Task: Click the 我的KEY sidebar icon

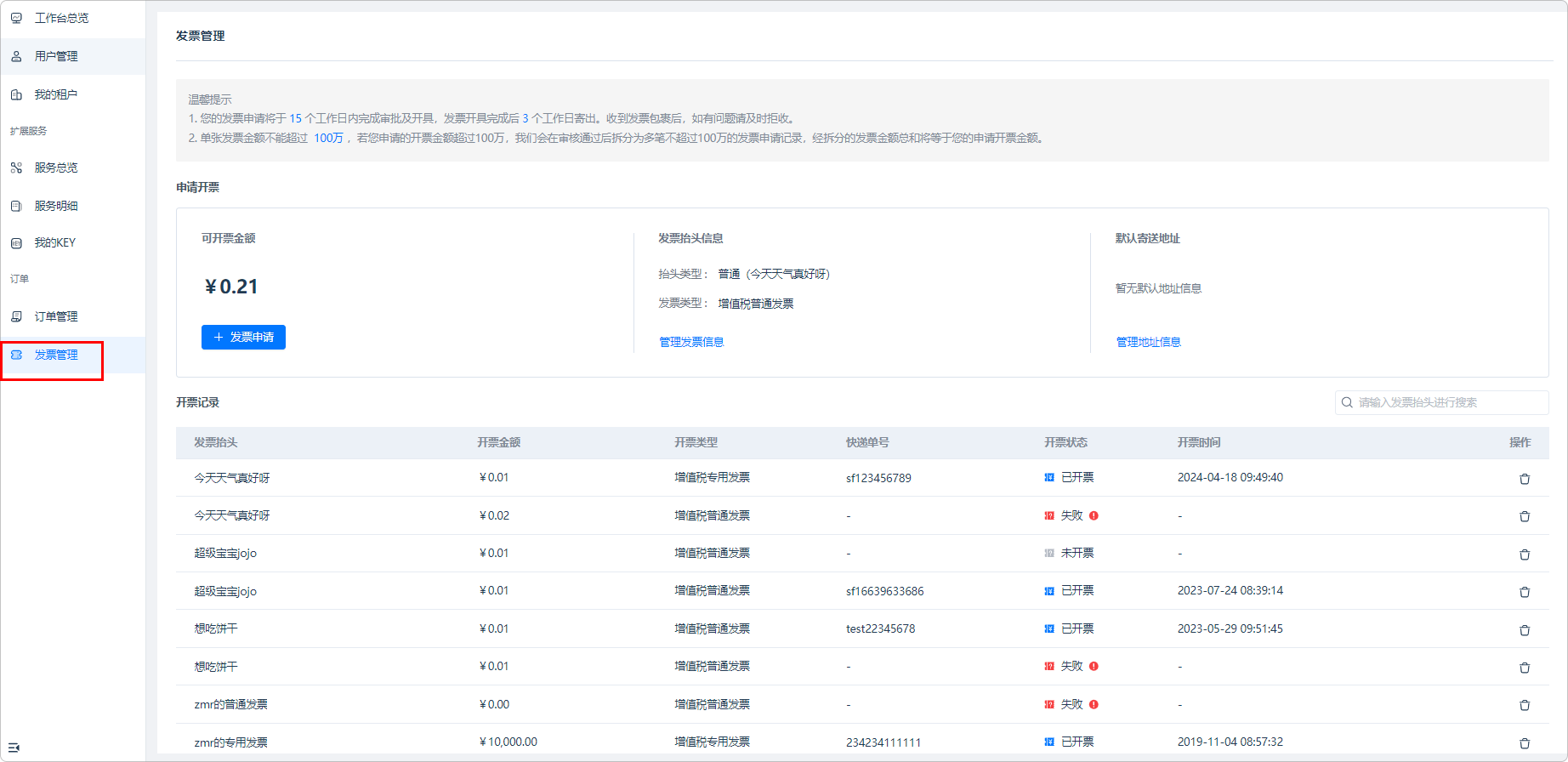Action: pos(16,243)
